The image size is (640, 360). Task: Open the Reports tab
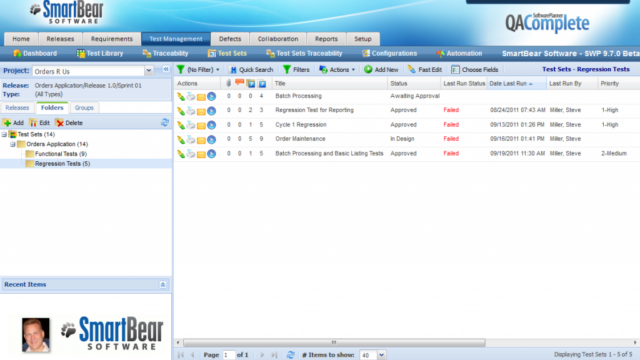point(326,39)
